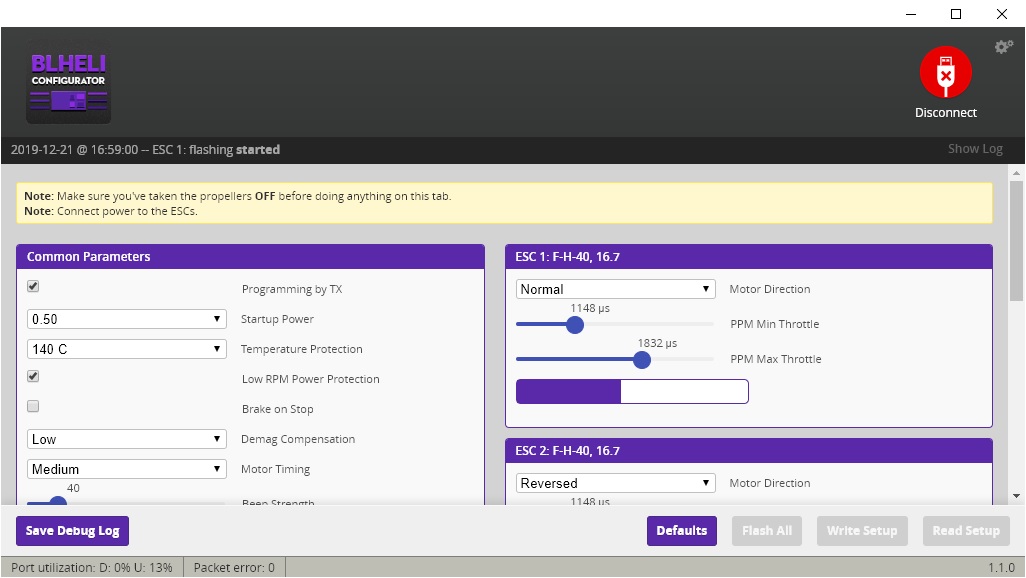The height and width of the screenshot is (578, 1026).
Task: Click the scrollbar up arrow
Action: point(1016,173)
